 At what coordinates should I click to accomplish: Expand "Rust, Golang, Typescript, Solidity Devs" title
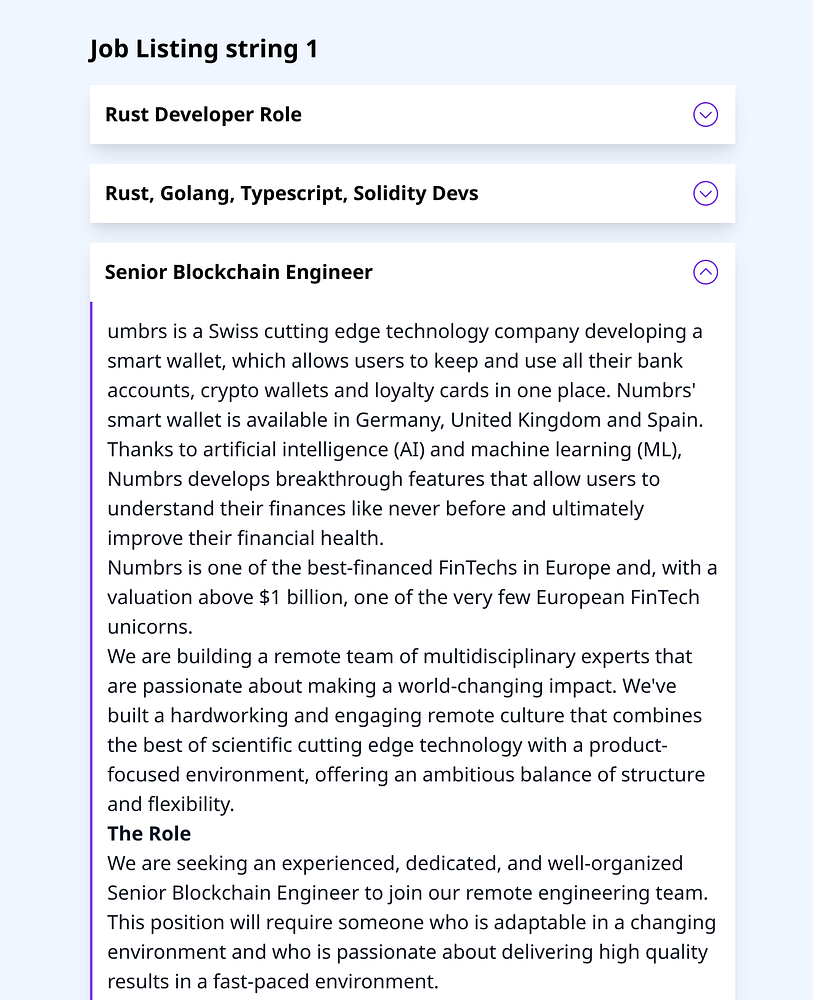291,193
